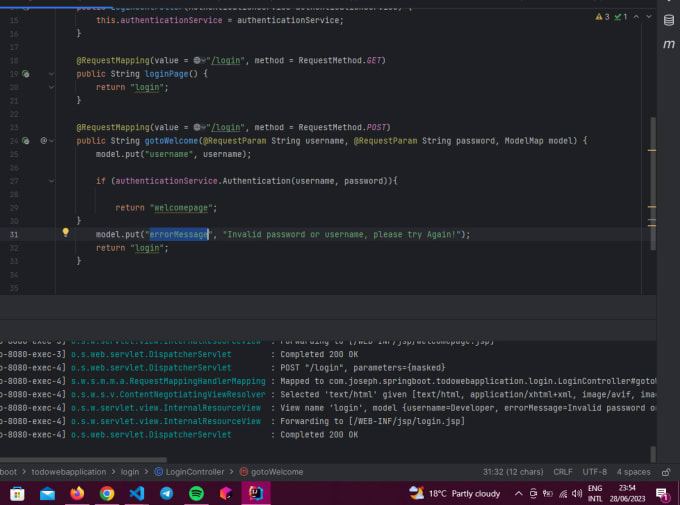Open Spotify from the taskbar

[196, 493]
